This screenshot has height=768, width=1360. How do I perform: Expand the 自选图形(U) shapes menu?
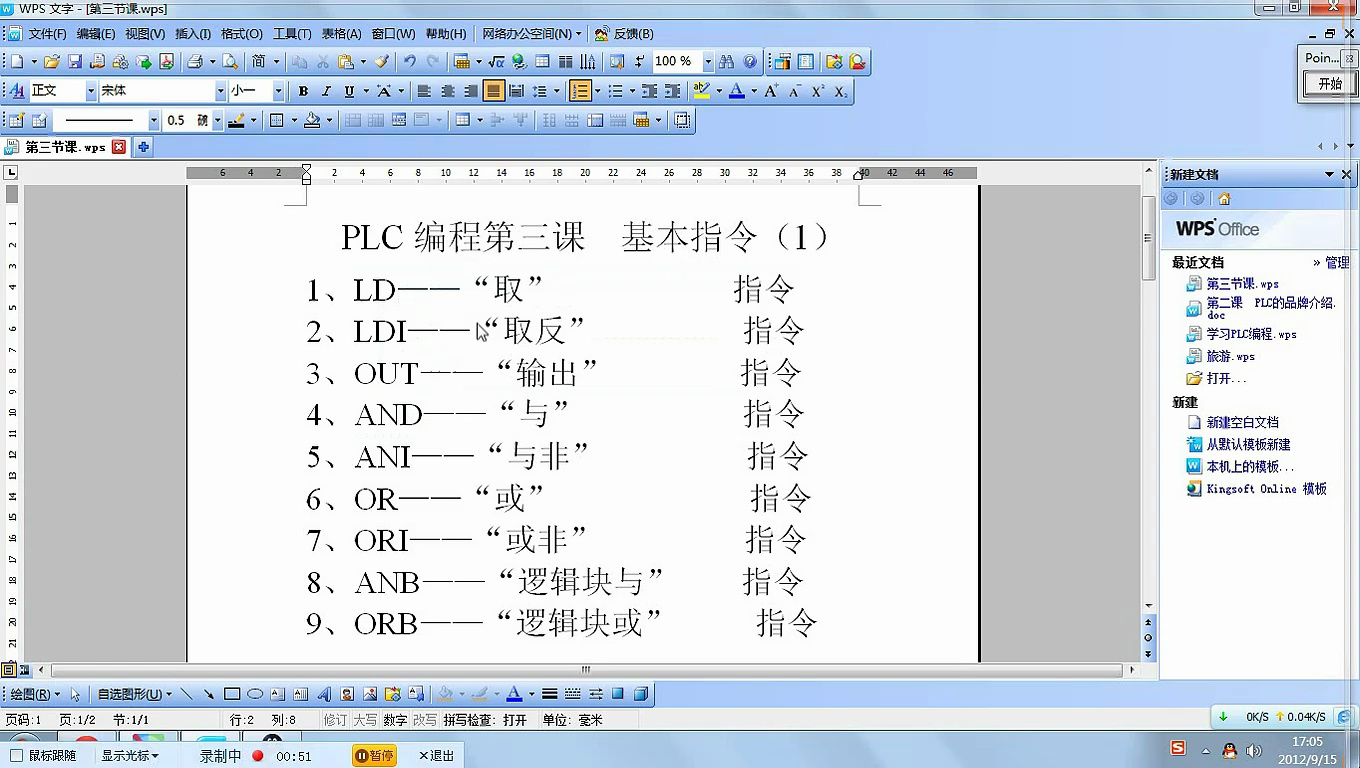130,693
